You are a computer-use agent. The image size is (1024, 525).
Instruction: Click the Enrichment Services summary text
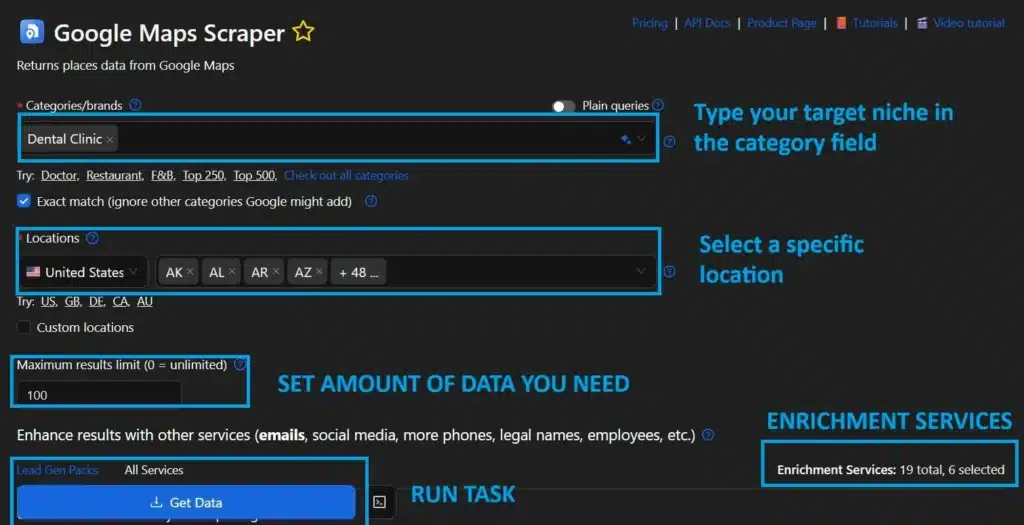[890, 469]
